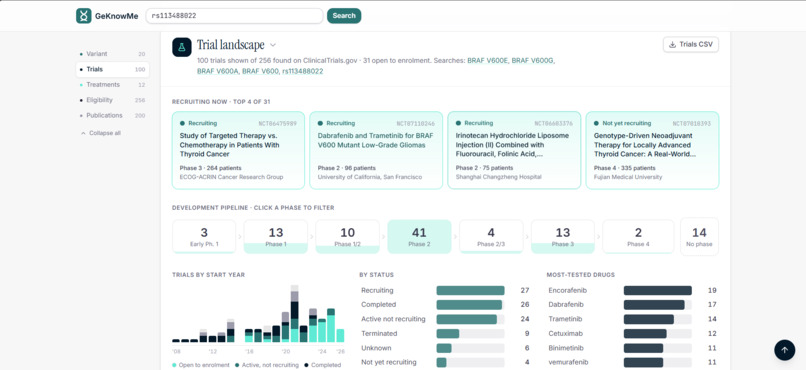The width and height of the screenshot is (806, 370).
Task: Click the GeKnowMe DNA logo icon
Action: click(x=84, y=16)
